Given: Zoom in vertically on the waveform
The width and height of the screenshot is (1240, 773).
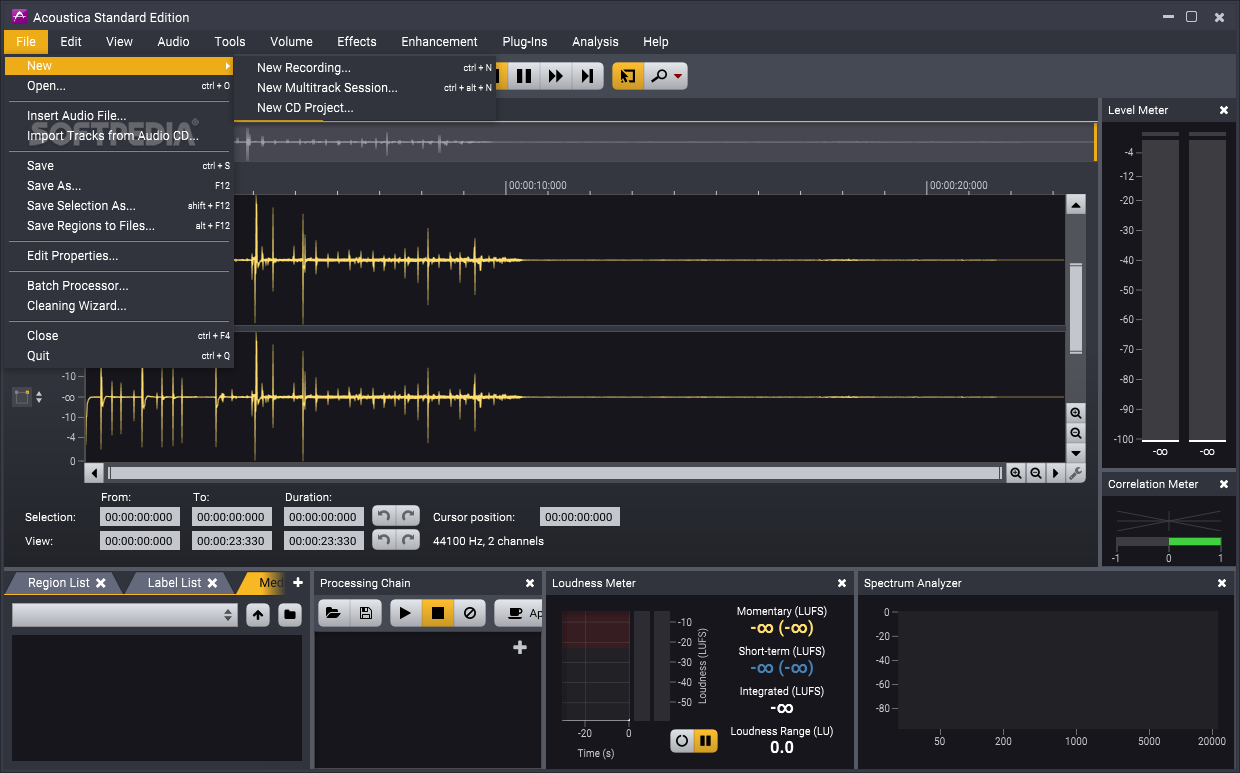Looking at the screenshot, I should tap(1076, 413).
